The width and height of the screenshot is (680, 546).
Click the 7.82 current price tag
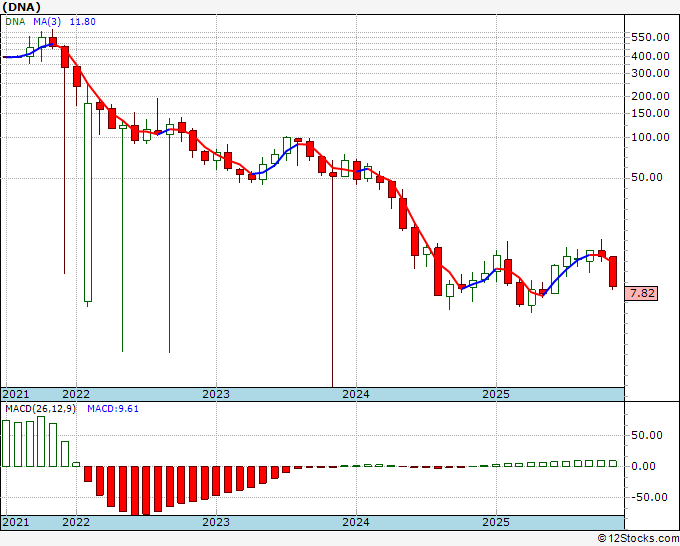coord(641,293)
